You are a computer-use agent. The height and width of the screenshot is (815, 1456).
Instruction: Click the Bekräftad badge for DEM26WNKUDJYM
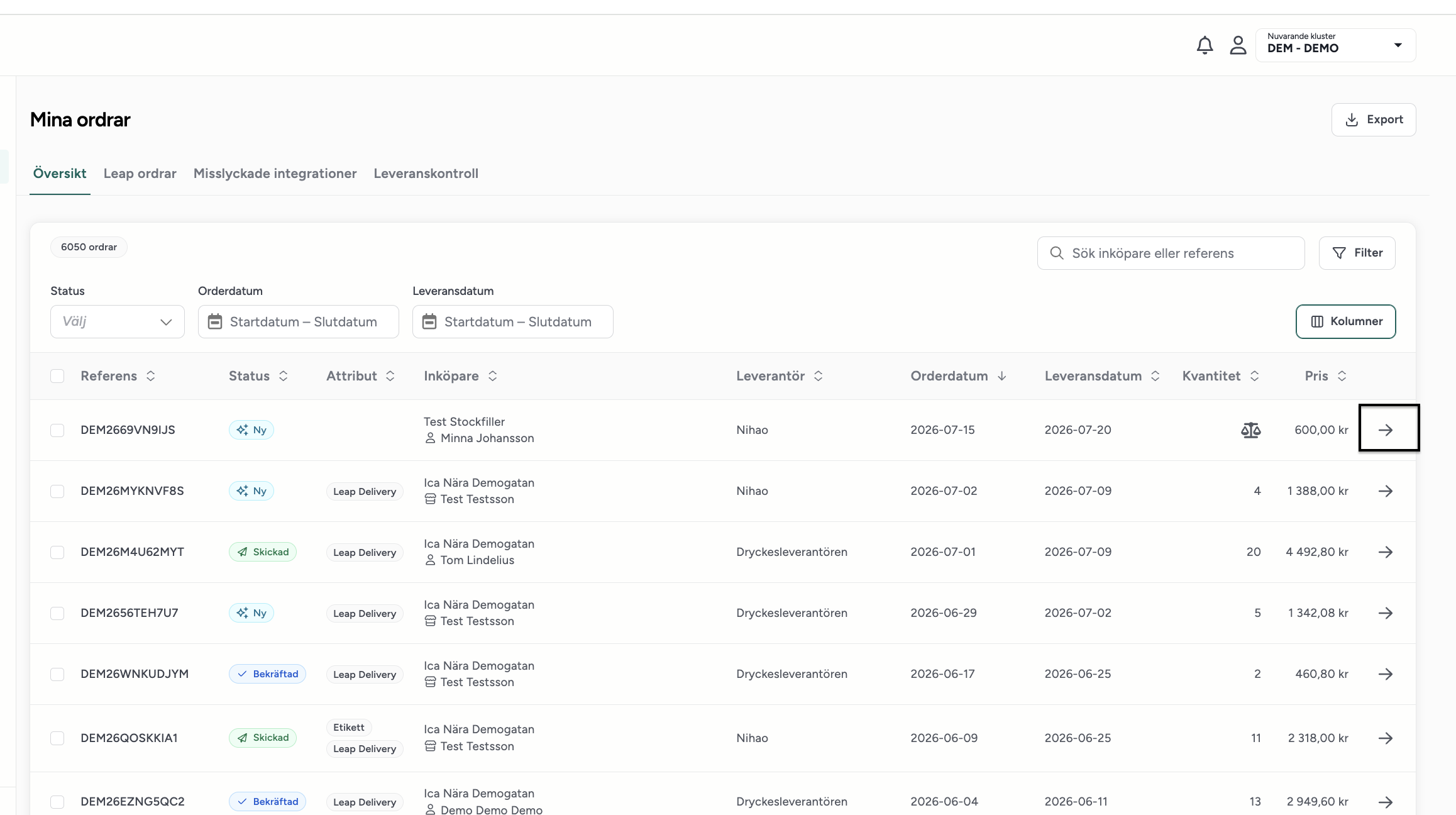(x=267, y=674)
